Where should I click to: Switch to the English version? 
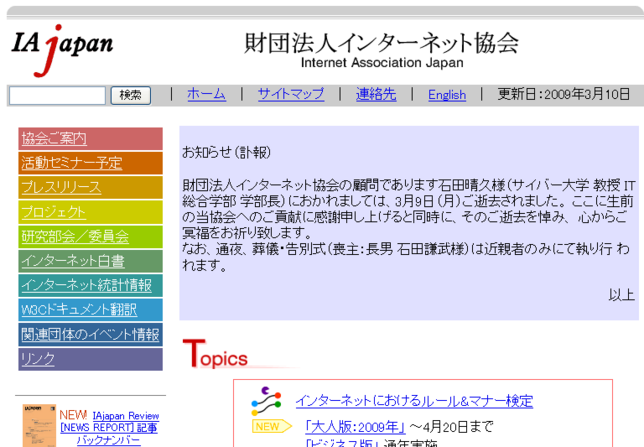click(447, 95)
